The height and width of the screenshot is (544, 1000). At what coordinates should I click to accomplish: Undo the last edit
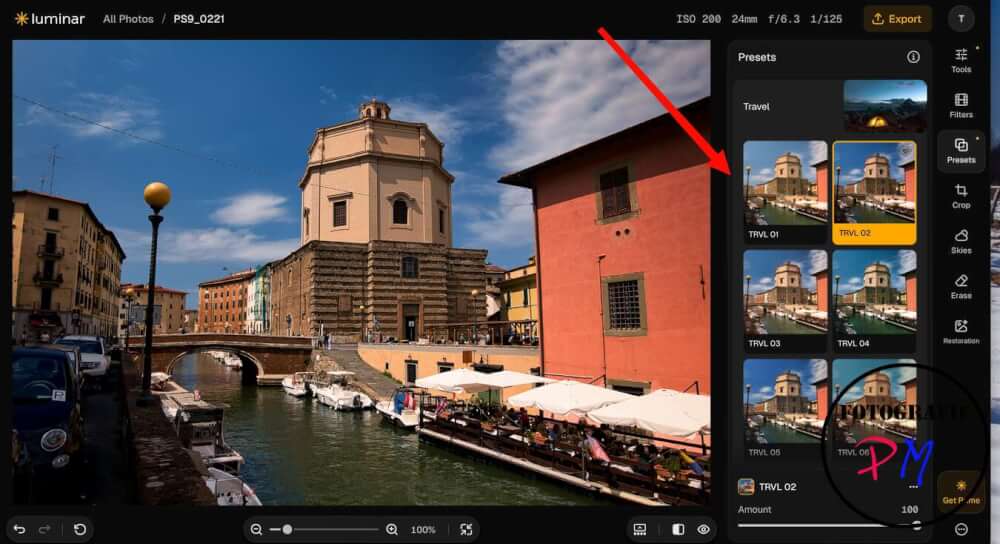click(x=19, y=529)
